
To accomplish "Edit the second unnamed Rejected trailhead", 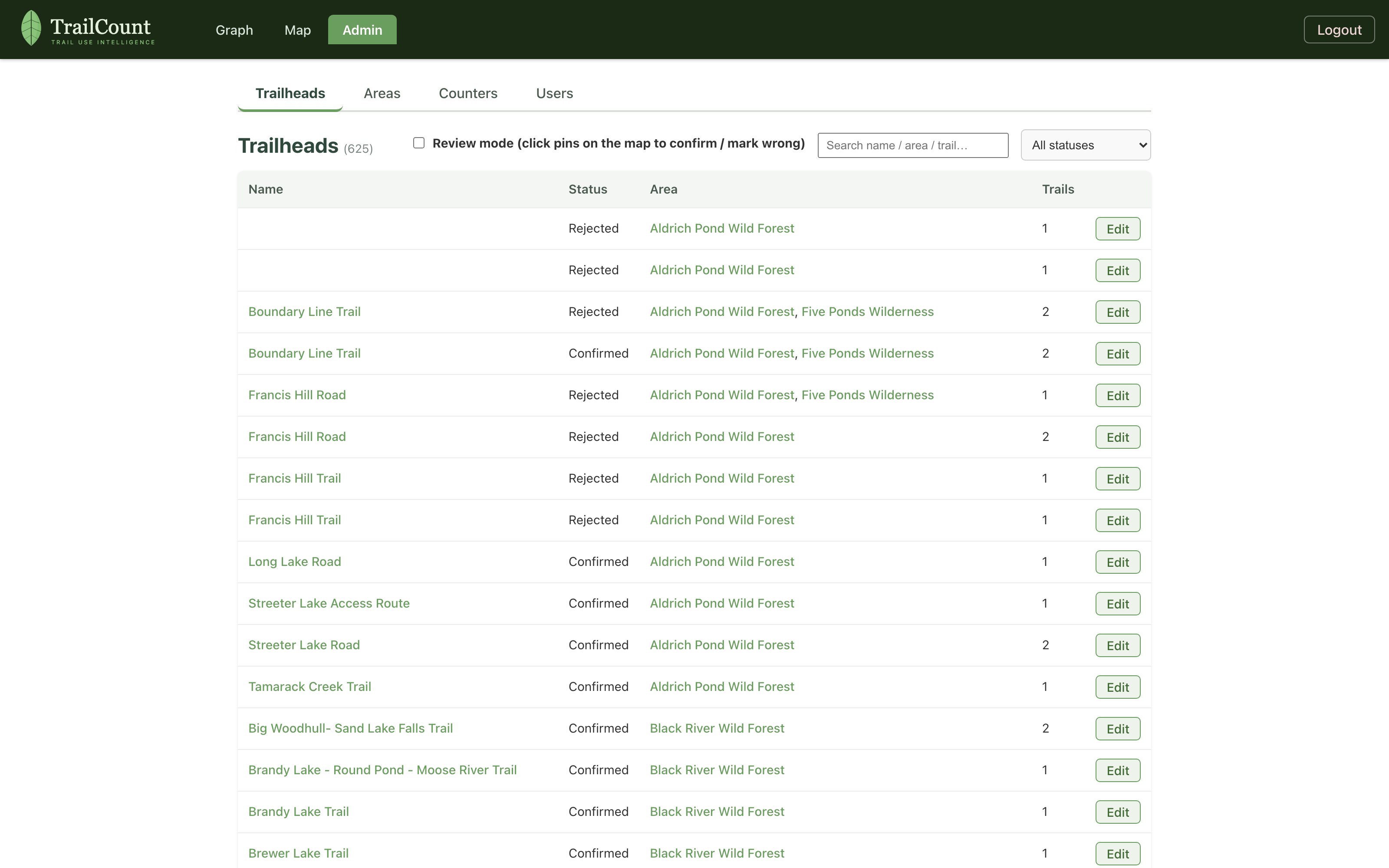I will (1118, 270).
